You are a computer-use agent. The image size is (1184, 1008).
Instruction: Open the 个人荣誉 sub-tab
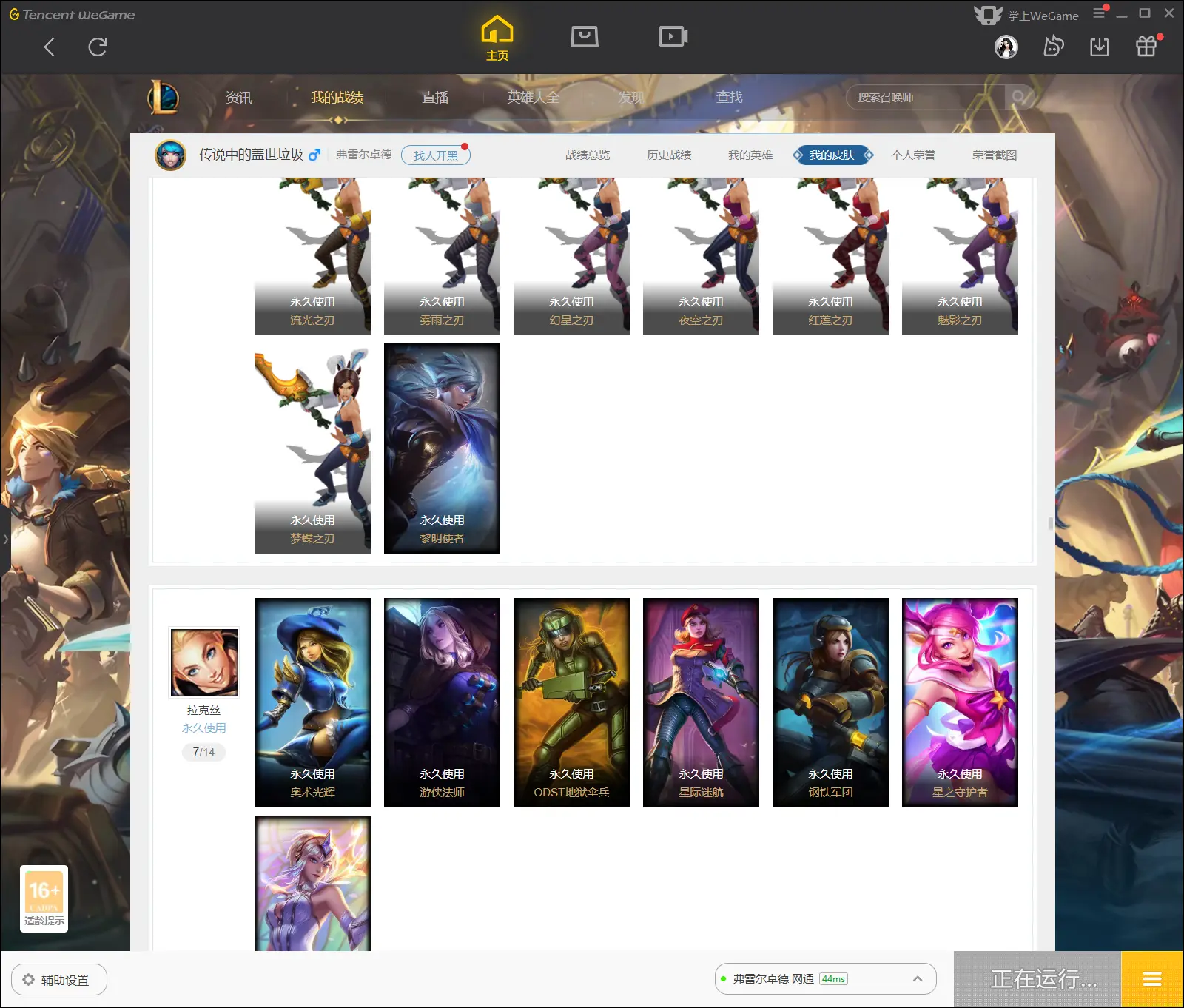[913, 155]
